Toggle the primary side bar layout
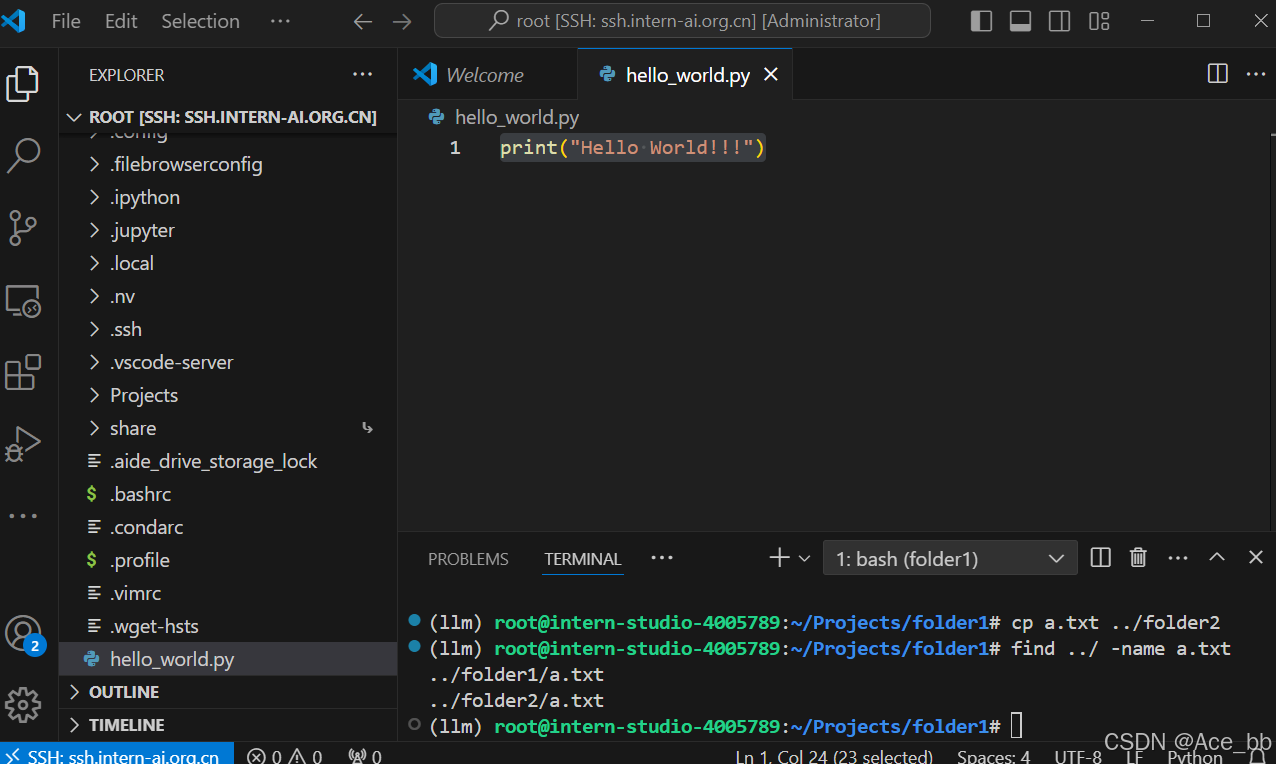Screen dimensions: 1276x764 point(982,21)
